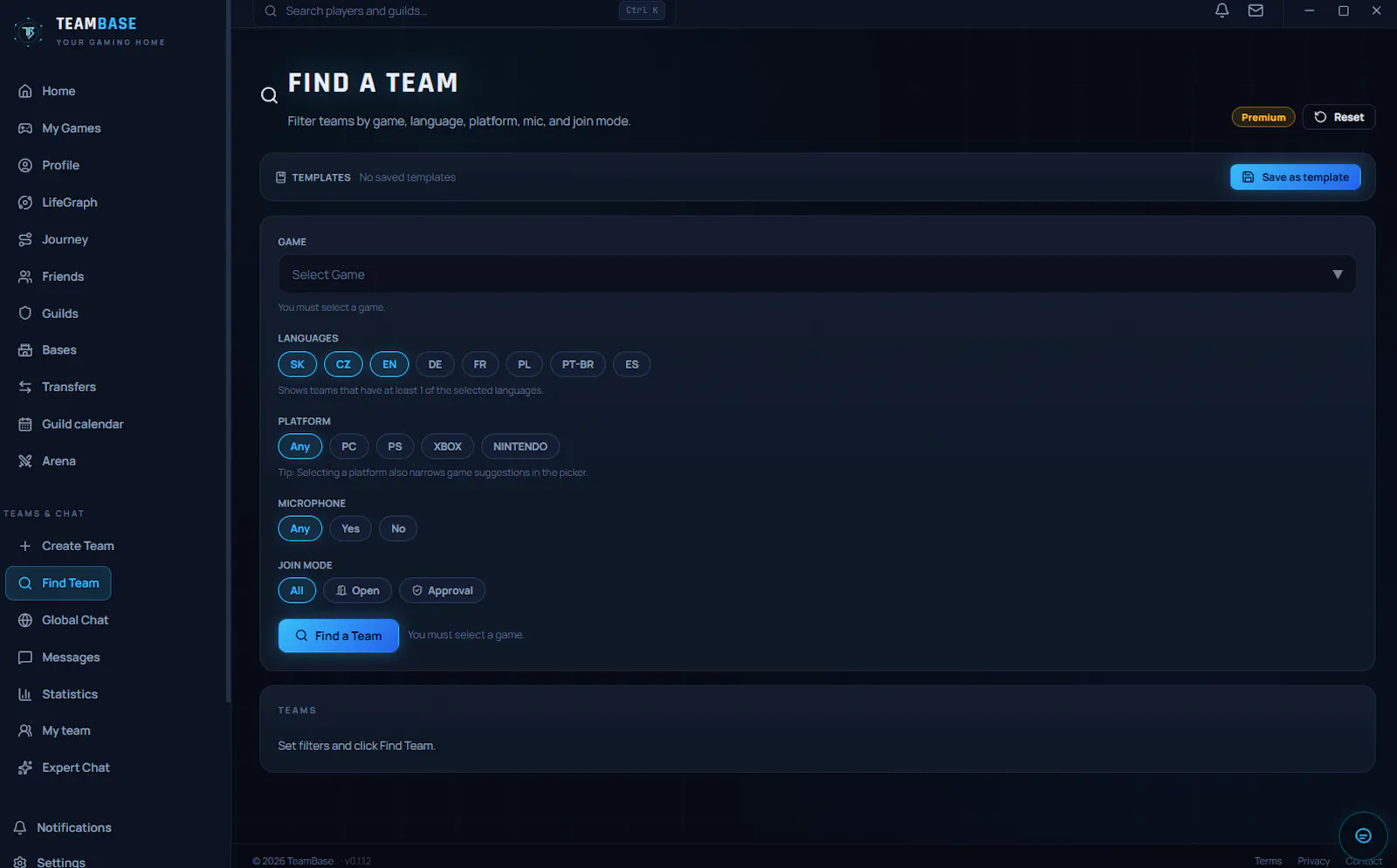Open the Terms footer link
1397x868 pixels.
click(x=1268, y=861)
